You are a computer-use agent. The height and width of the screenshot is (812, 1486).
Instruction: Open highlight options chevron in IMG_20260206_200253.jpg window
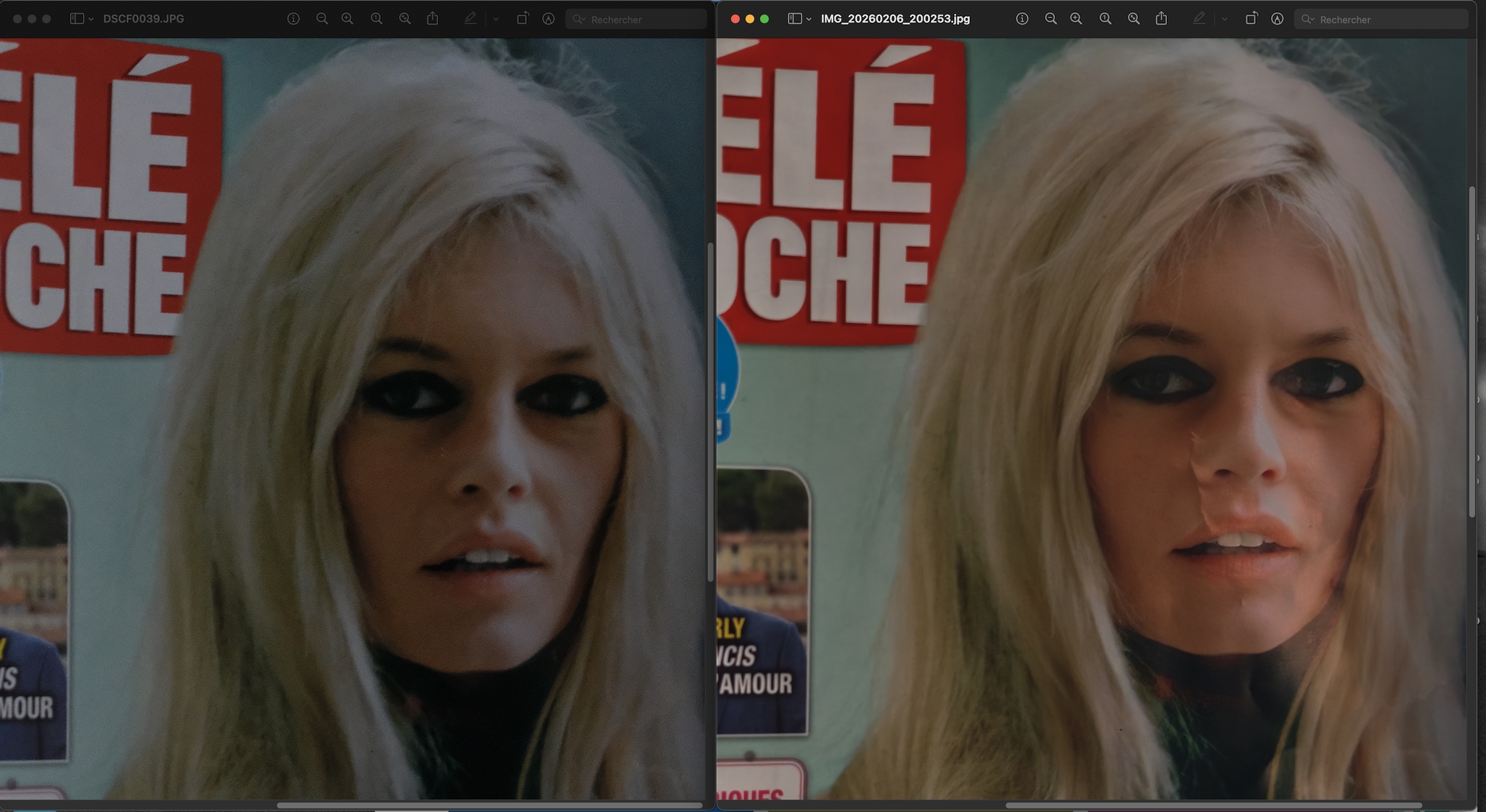pyautogui.click(x=1224, y=20)
